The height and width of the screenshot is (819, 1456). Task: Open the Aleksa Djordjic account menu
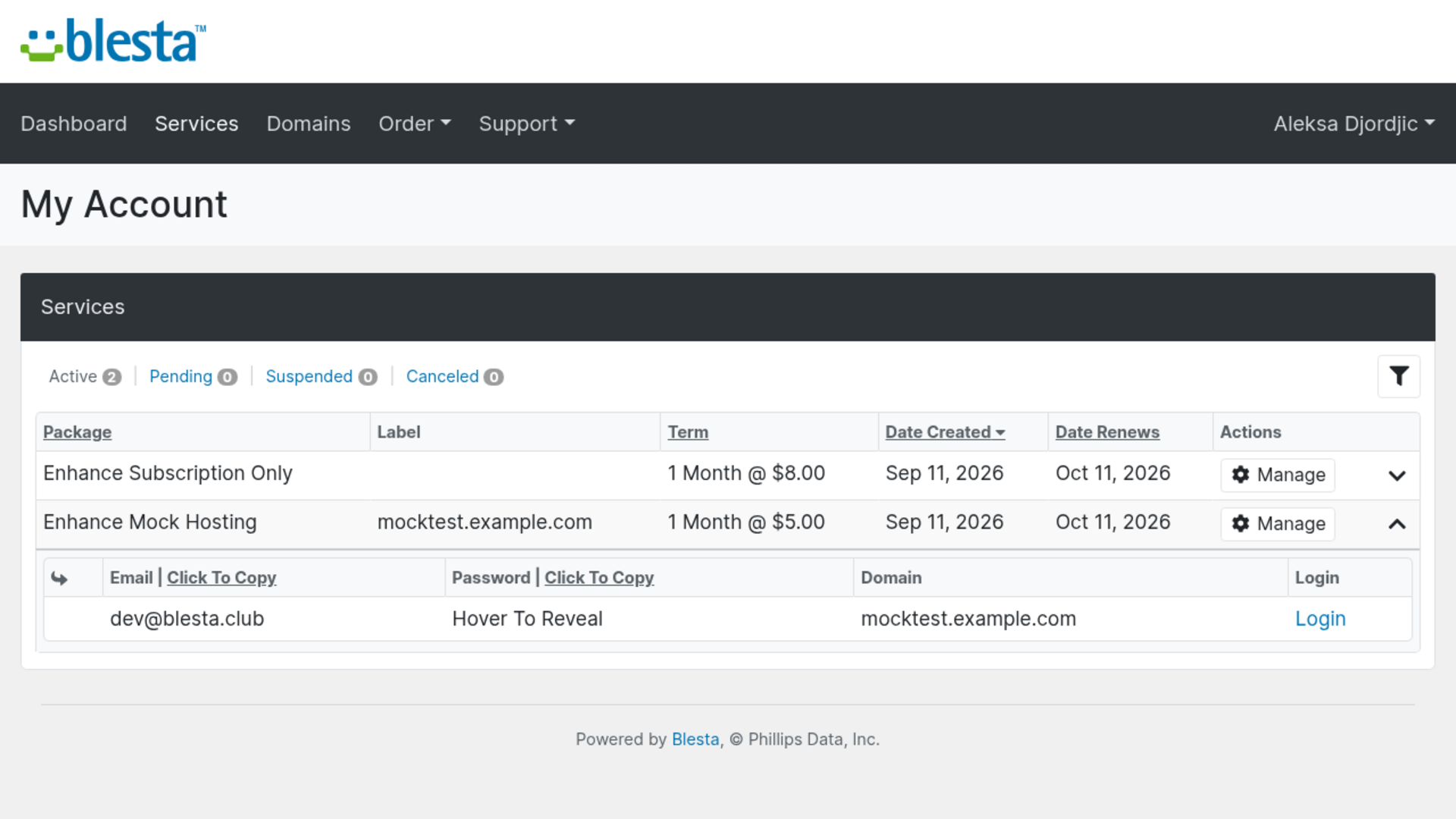point(1354,124)
